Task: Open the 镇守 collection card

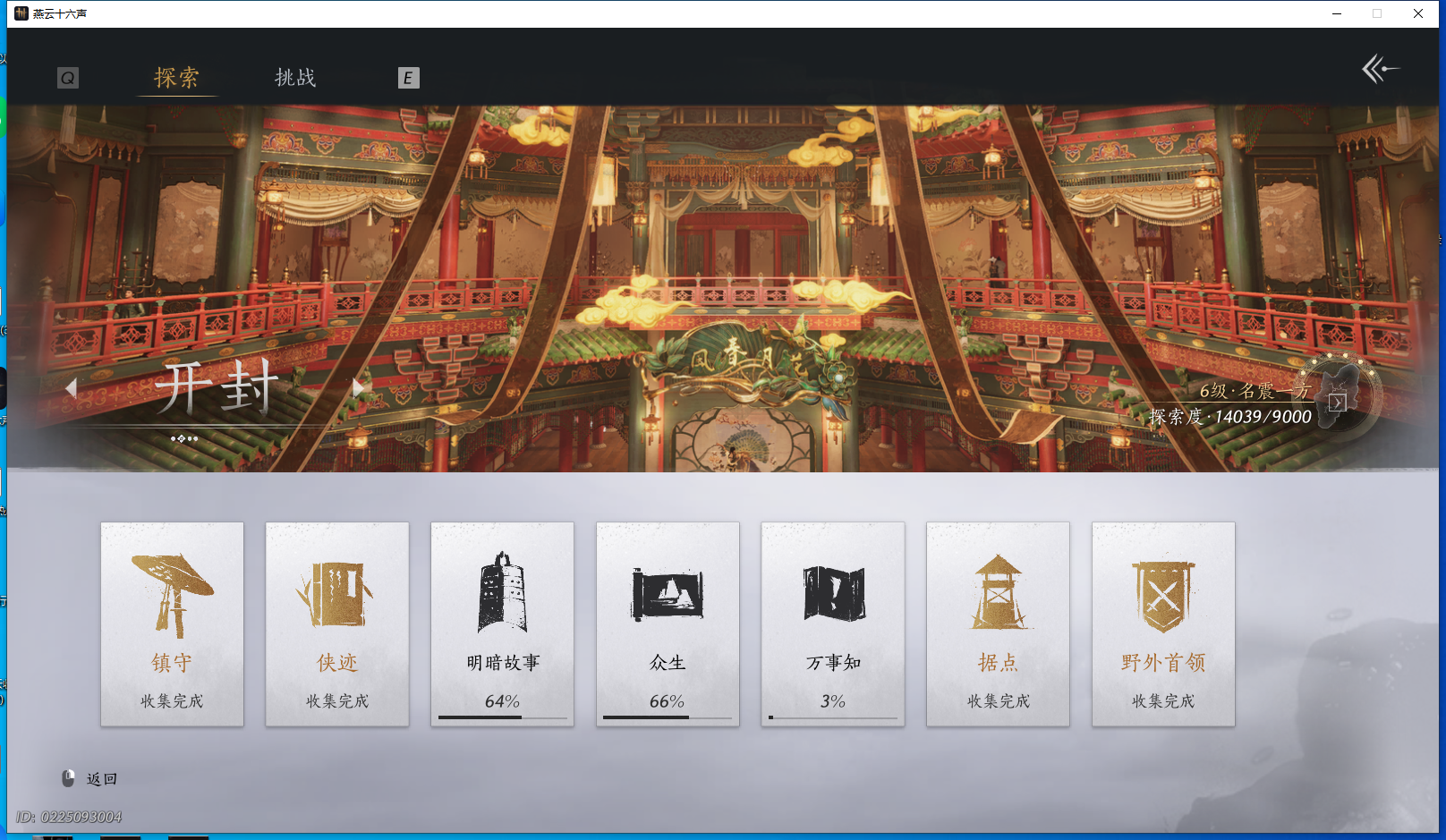Action: click(172, 624)
